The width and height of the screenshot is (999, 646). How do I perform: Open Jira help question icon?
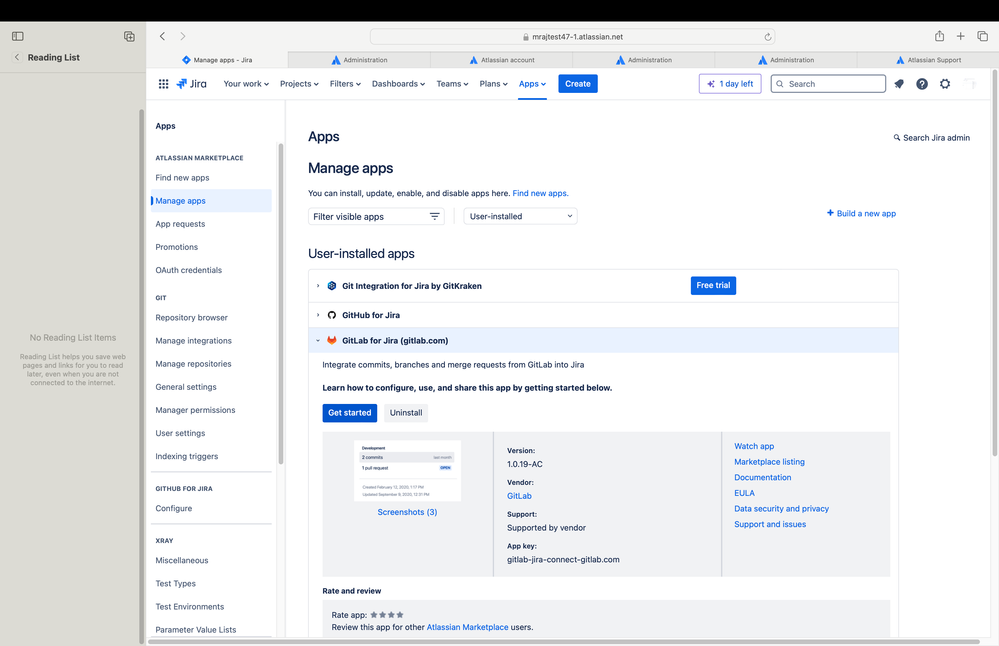(x=922, y=83)
